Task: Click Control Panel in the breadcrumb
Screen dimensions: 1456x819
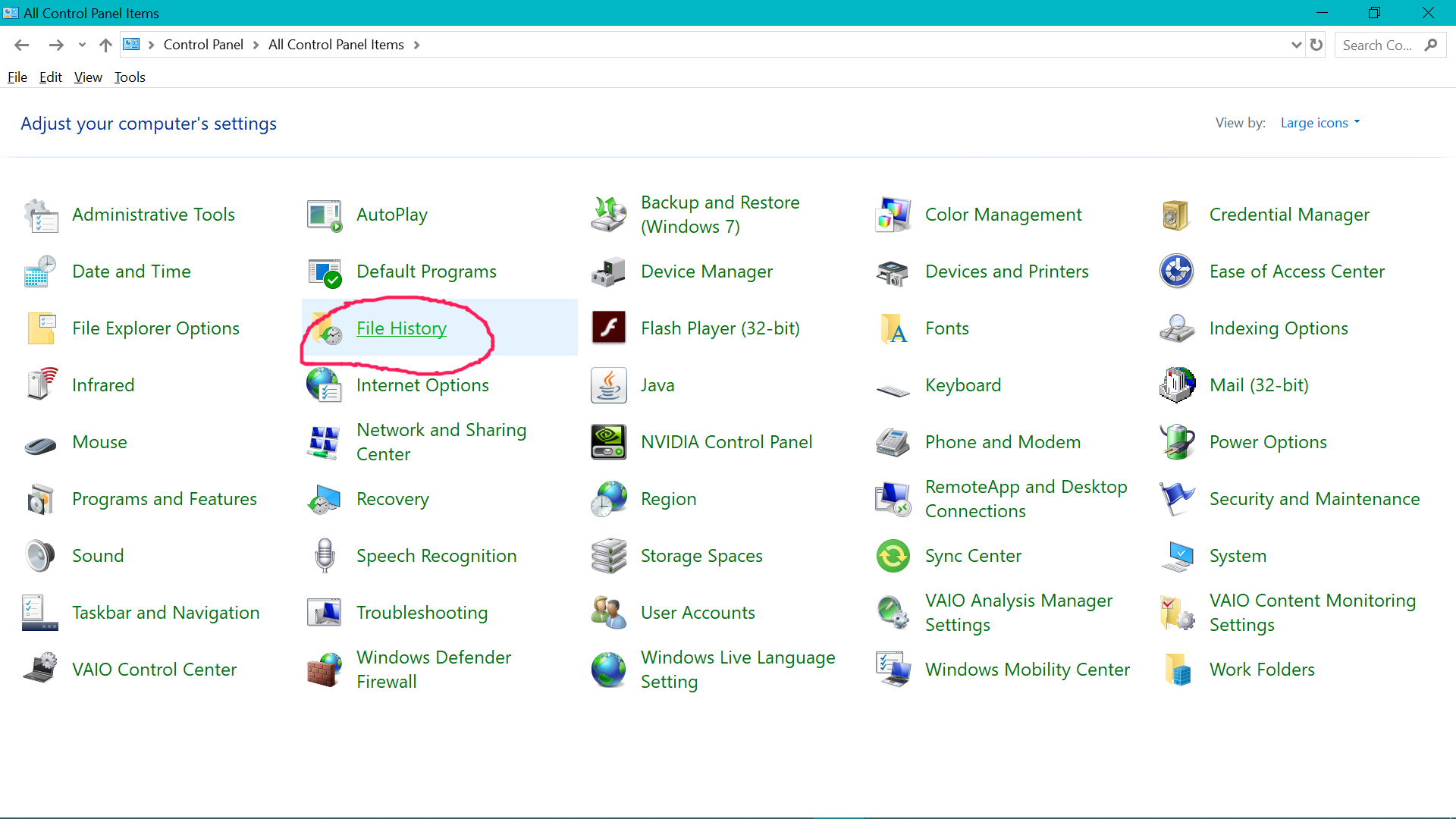Action: 203,45
